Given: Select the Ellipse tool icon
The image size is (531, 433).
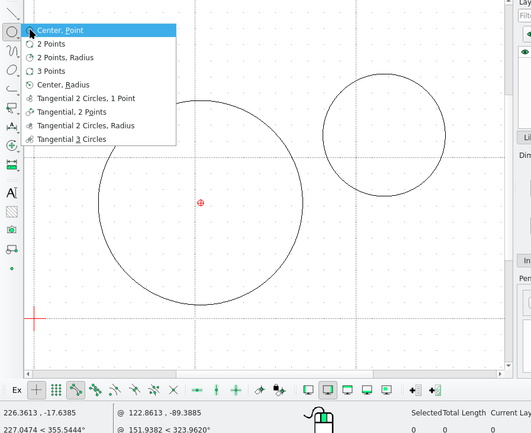Looking at the screenshot, I should point(12,70).
